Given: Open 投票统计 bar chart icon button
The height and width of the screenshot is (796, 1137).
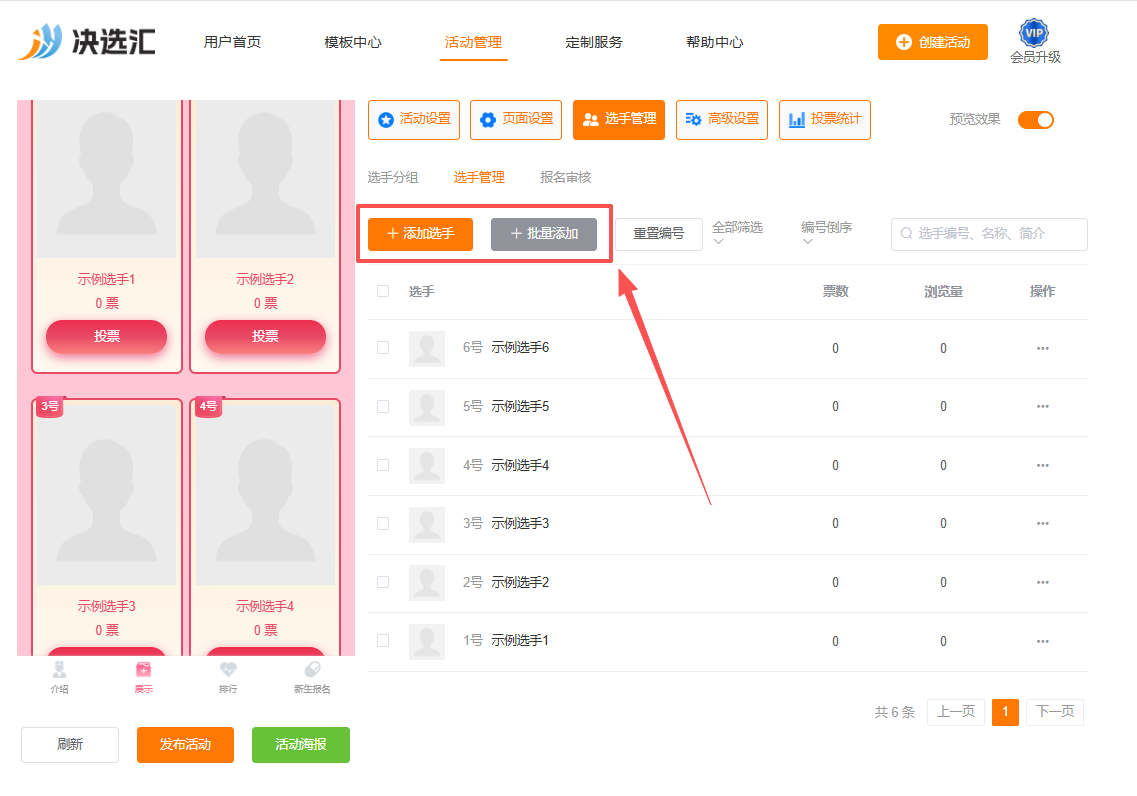Looking at the screenshot, I should coord(824,120).
